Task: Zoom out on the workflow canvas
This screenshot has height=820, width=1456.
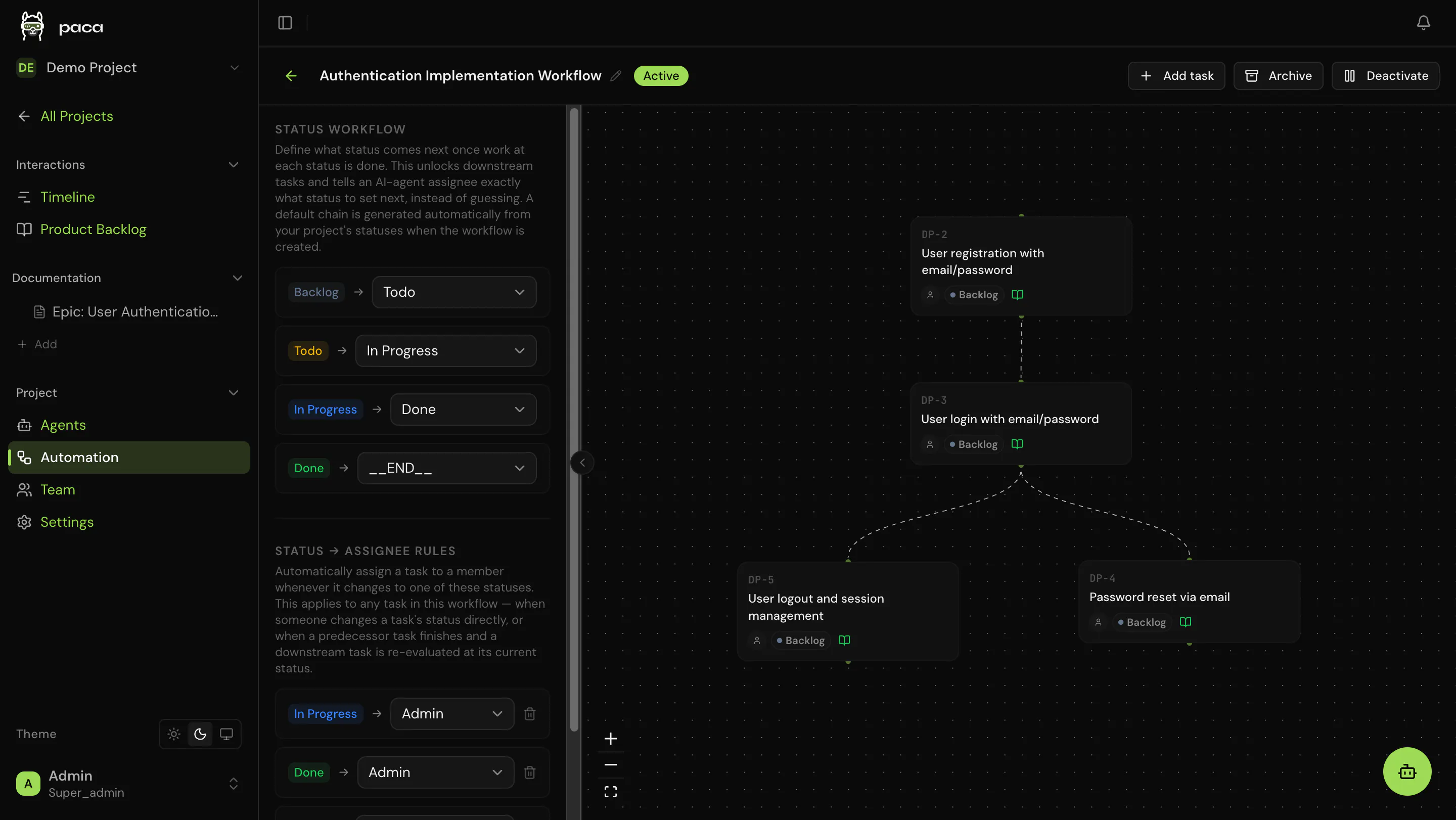Action: [x=610, y=765]
